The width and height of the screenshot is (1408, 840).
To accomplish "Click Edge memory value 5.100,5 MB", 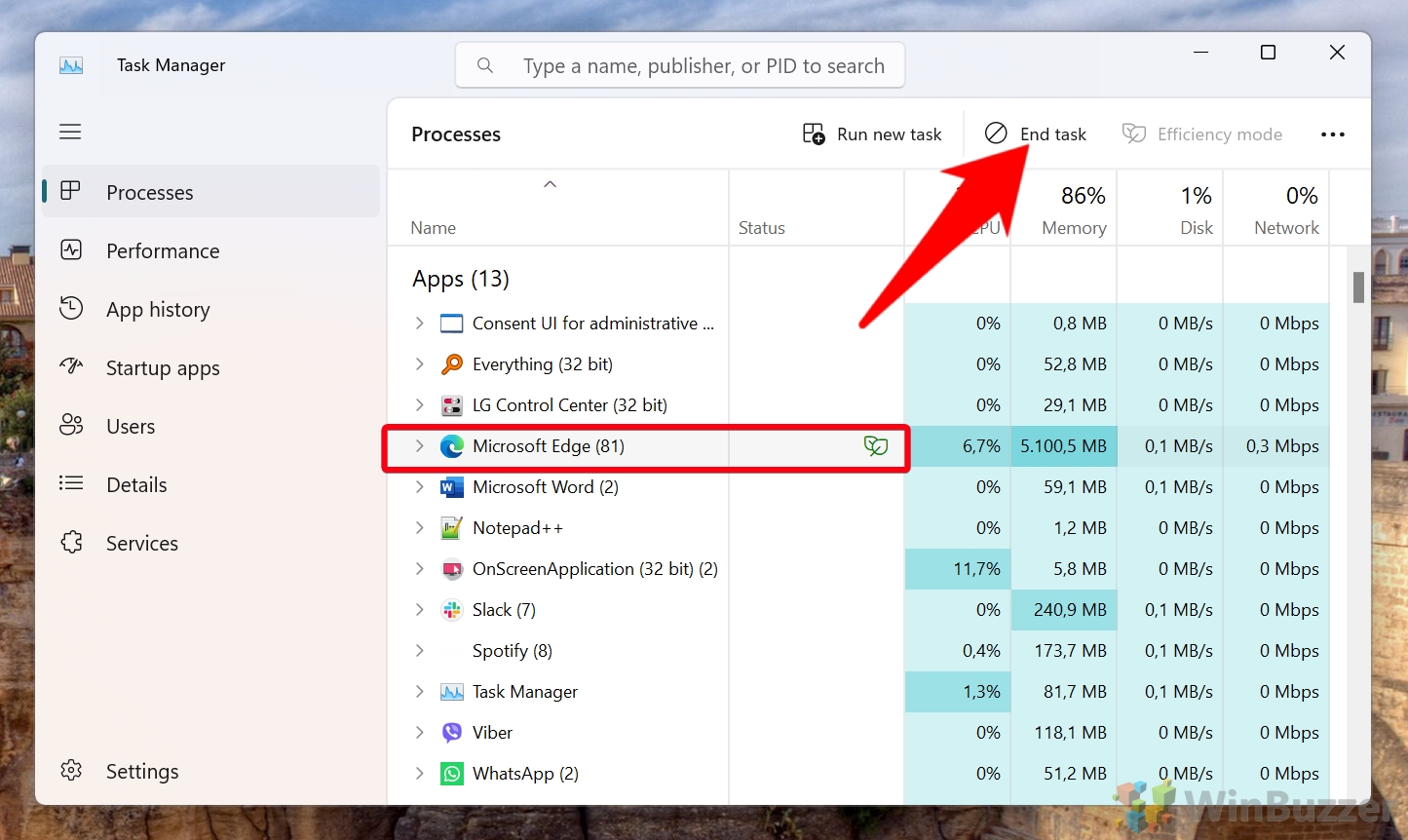I will pos(1064,446).
